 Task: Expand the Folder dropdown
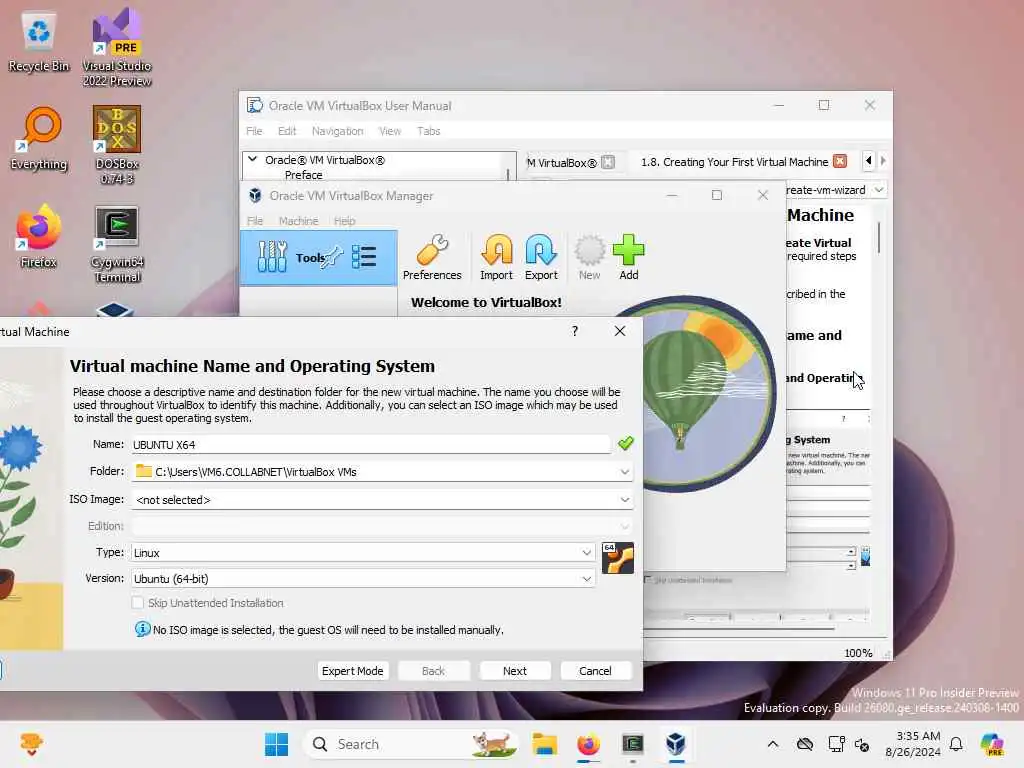pos(624,472)
